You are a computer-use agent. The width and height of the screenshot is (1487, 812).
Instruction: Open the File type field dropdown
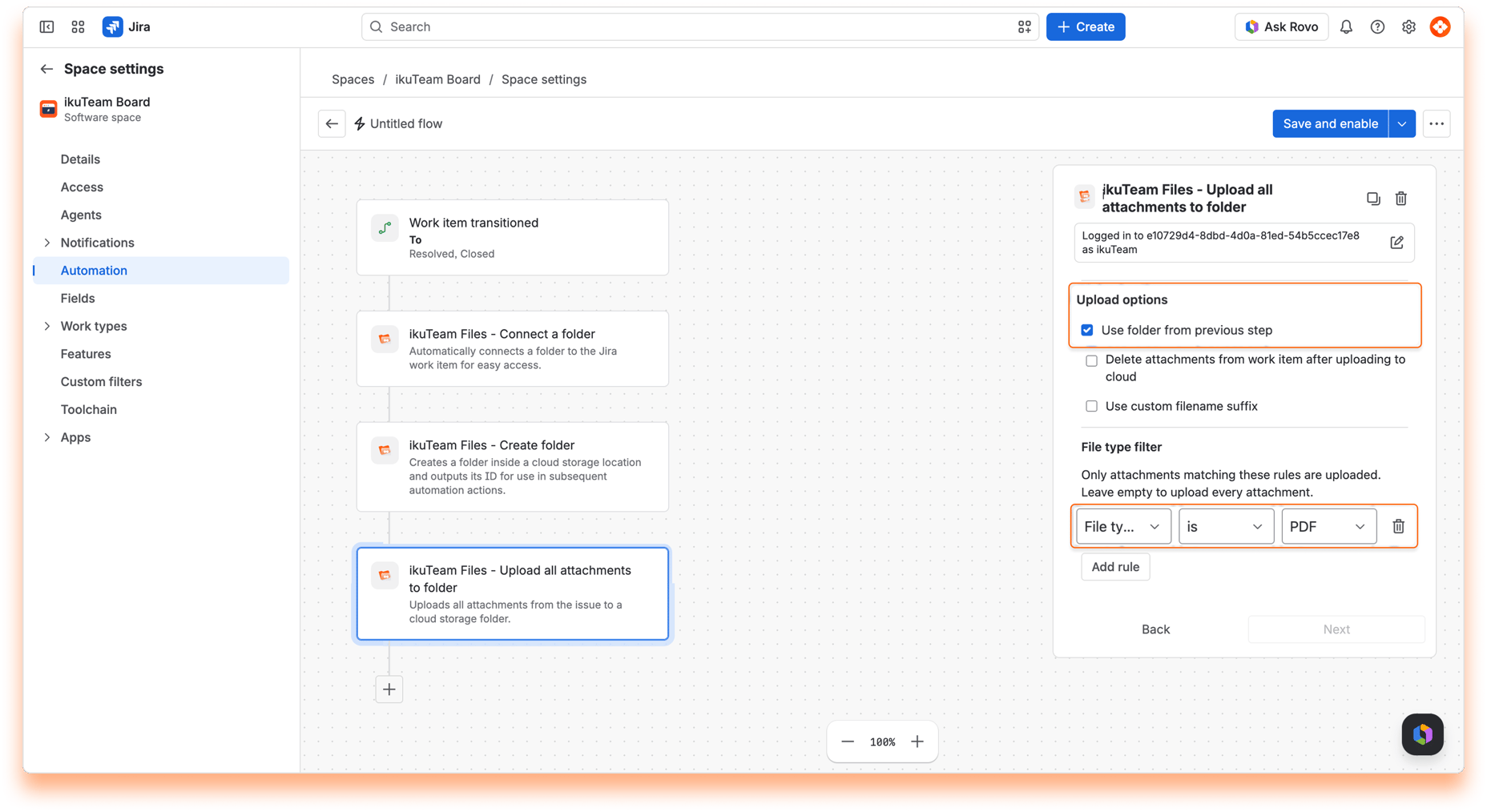pyautogui.click(x=1123, y=526)
